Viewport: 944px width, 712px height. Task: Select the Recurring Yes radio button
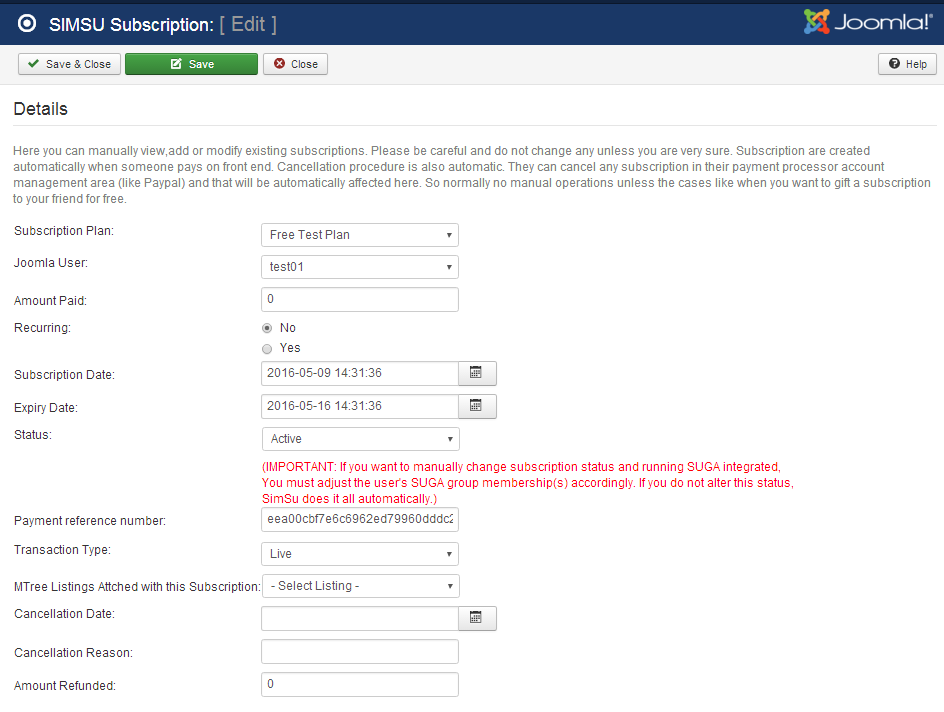tap(267, 348)
